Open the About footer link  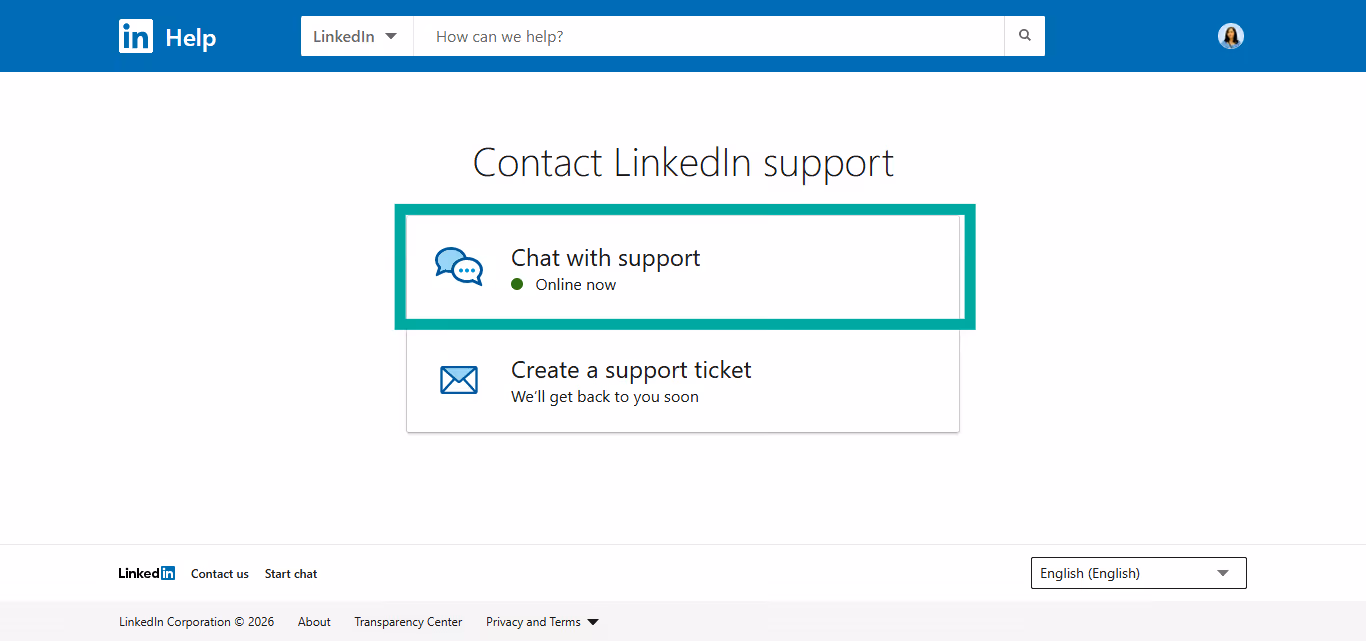[x=314, y=622]
